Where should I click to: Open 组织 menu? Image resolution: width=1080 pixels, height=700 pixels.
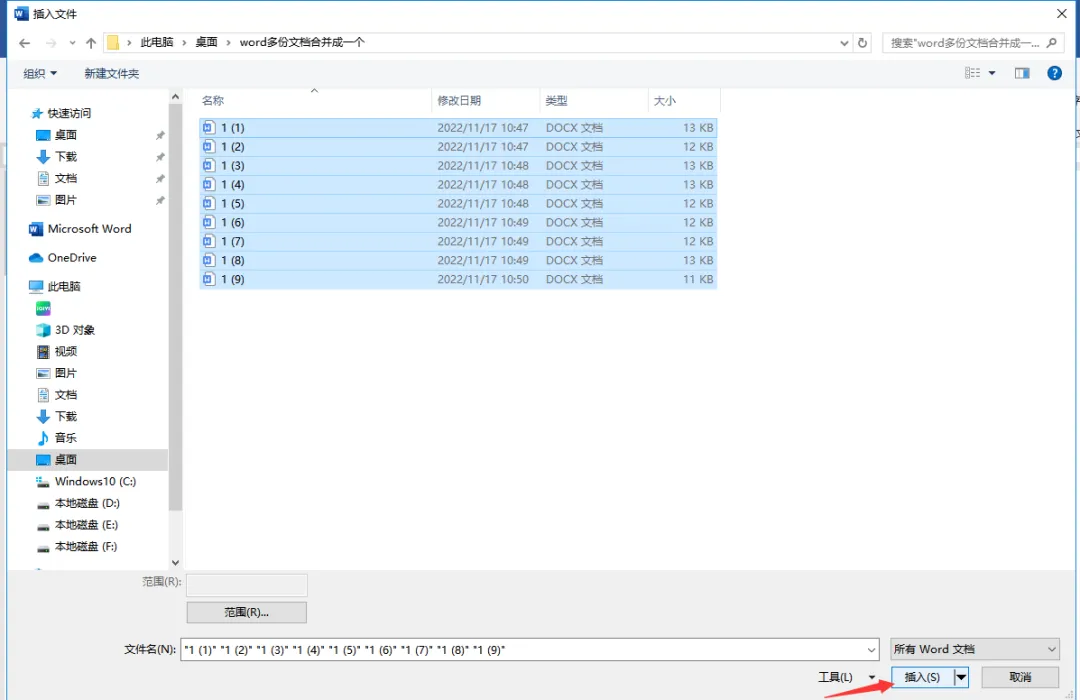pos(40,73)
